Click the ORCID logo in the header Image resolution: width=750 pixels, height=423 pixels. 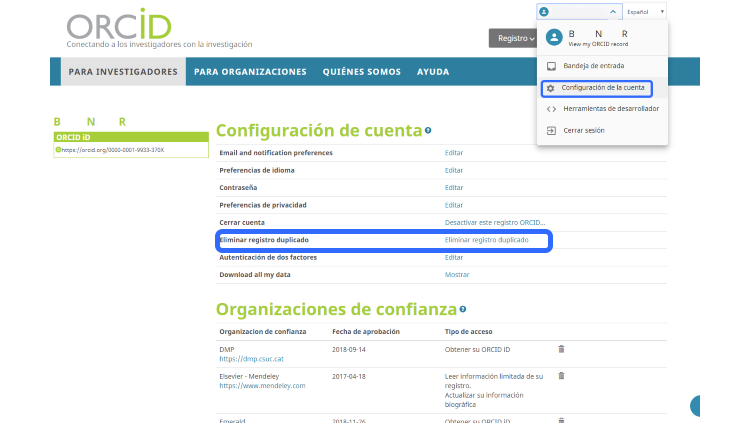[x=118, y=24]
